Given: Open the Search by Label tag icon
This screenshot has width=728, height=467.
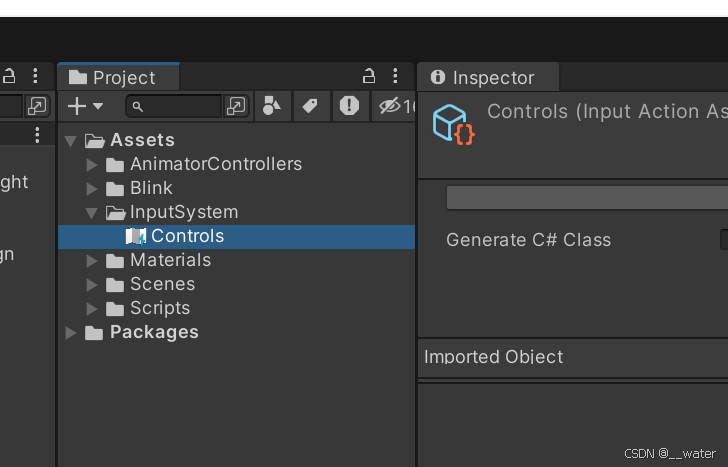Looking at the screenshot, I should (x=310, y=106).
